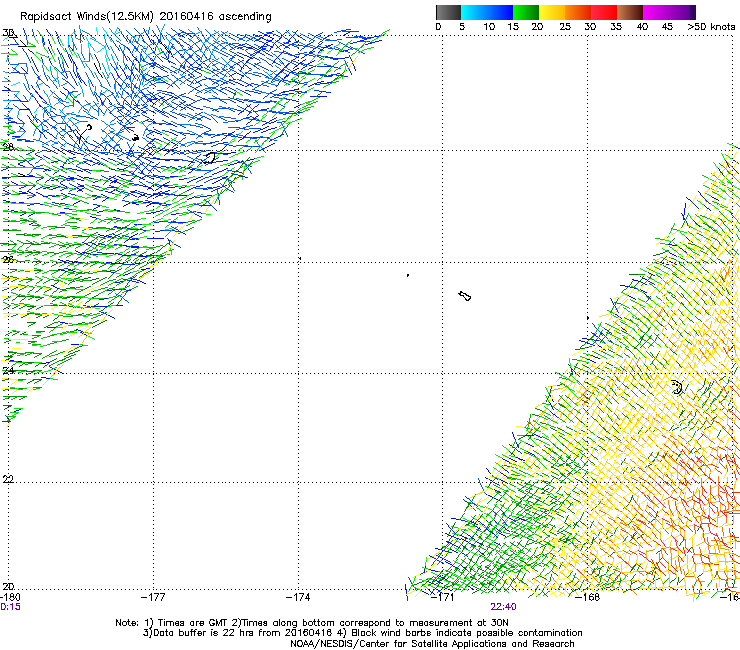Select the blue 10-15 knots legend color
Image resolution: width=740 pixels, height=650 pixels.
pyautogui.click(x=500, y=12)
